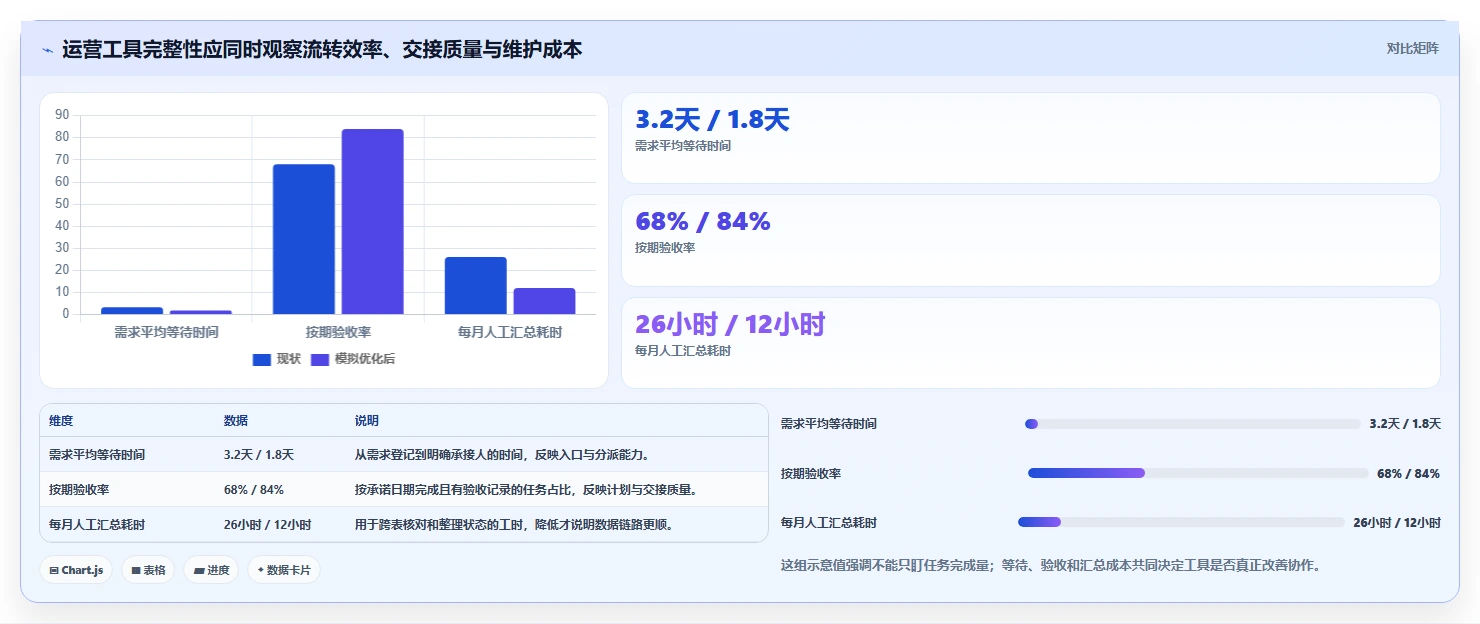Click the page title 运营工具完整性应同时观察

322,49
